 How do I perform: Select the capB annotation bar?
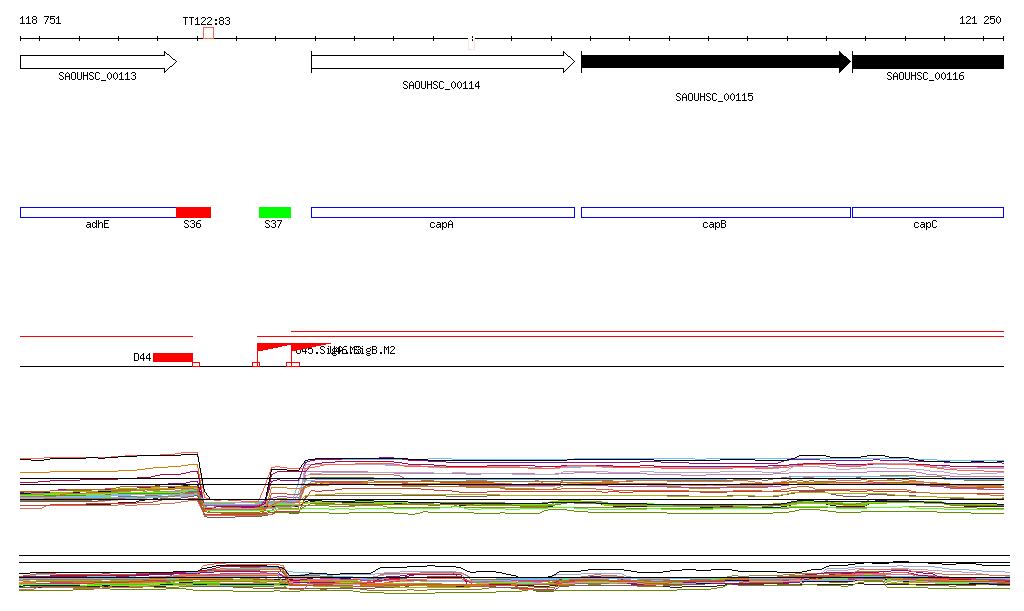click(x=715, y=212)
